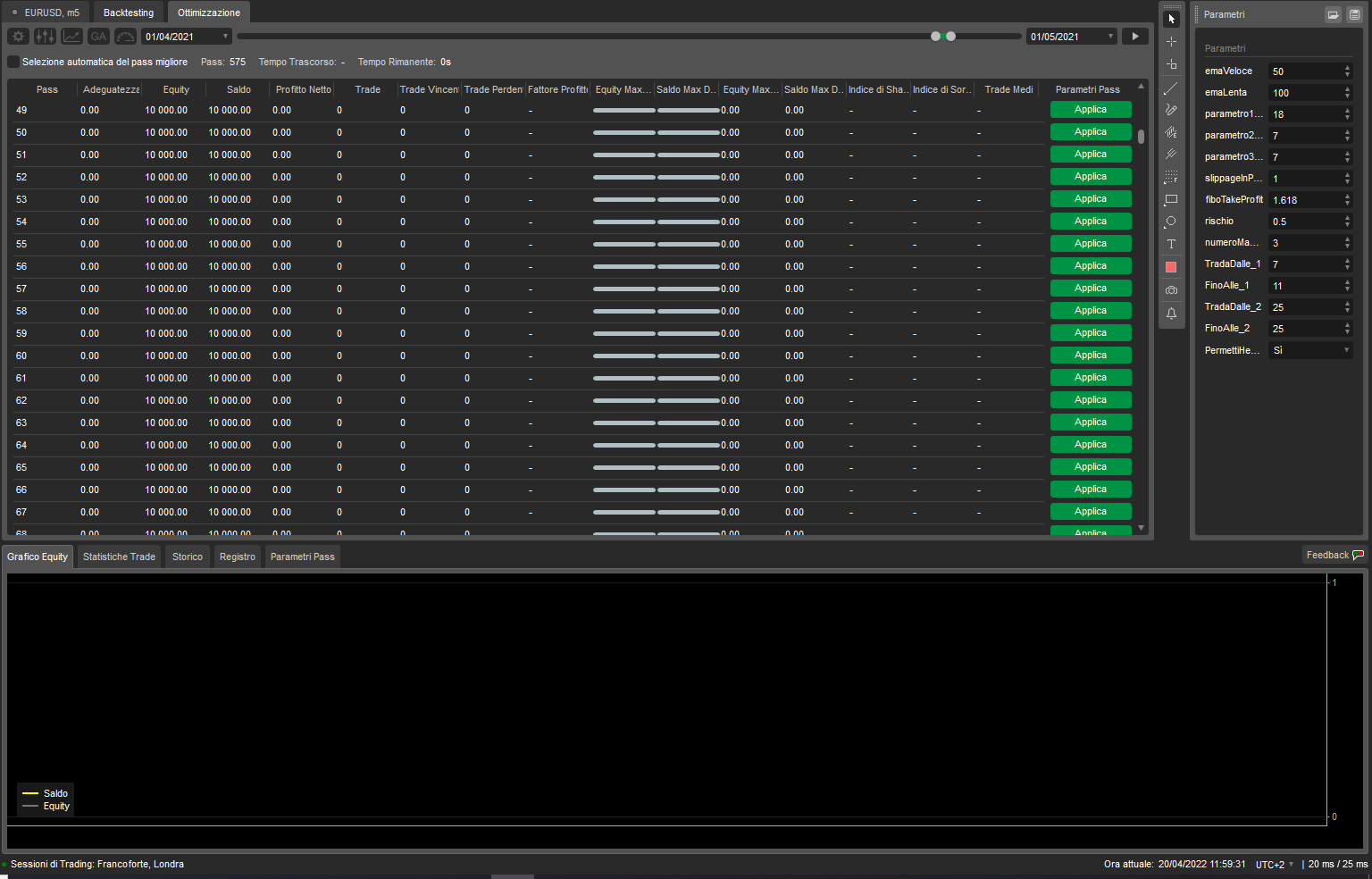Select the crosshair cursor tool
This screenshot has width=1372, height=879.
pos(1171,42)
